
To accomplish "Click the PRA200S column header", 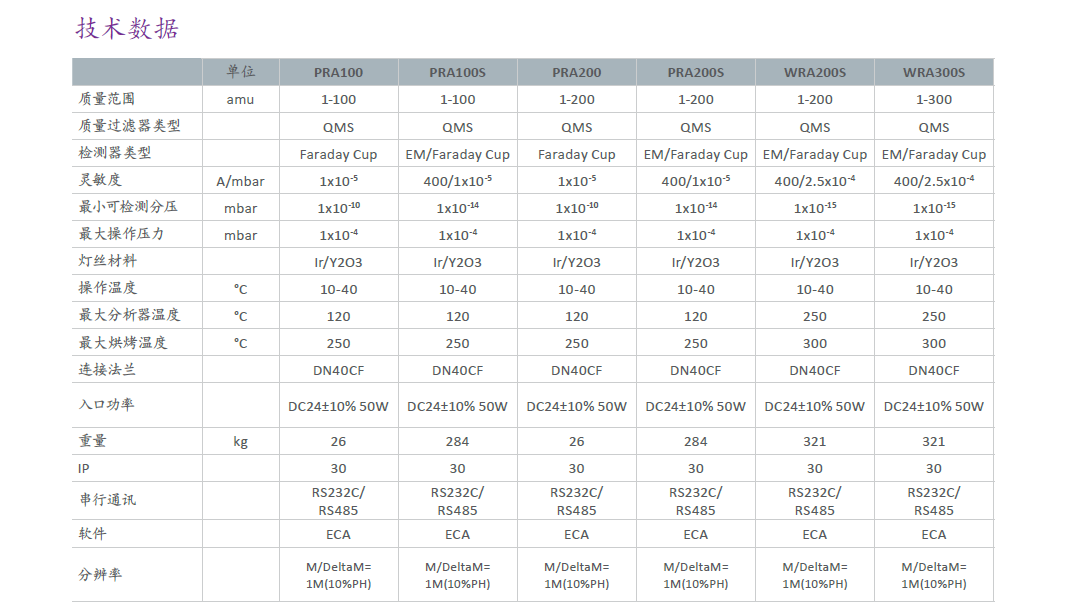I will [x=695, y=72].
